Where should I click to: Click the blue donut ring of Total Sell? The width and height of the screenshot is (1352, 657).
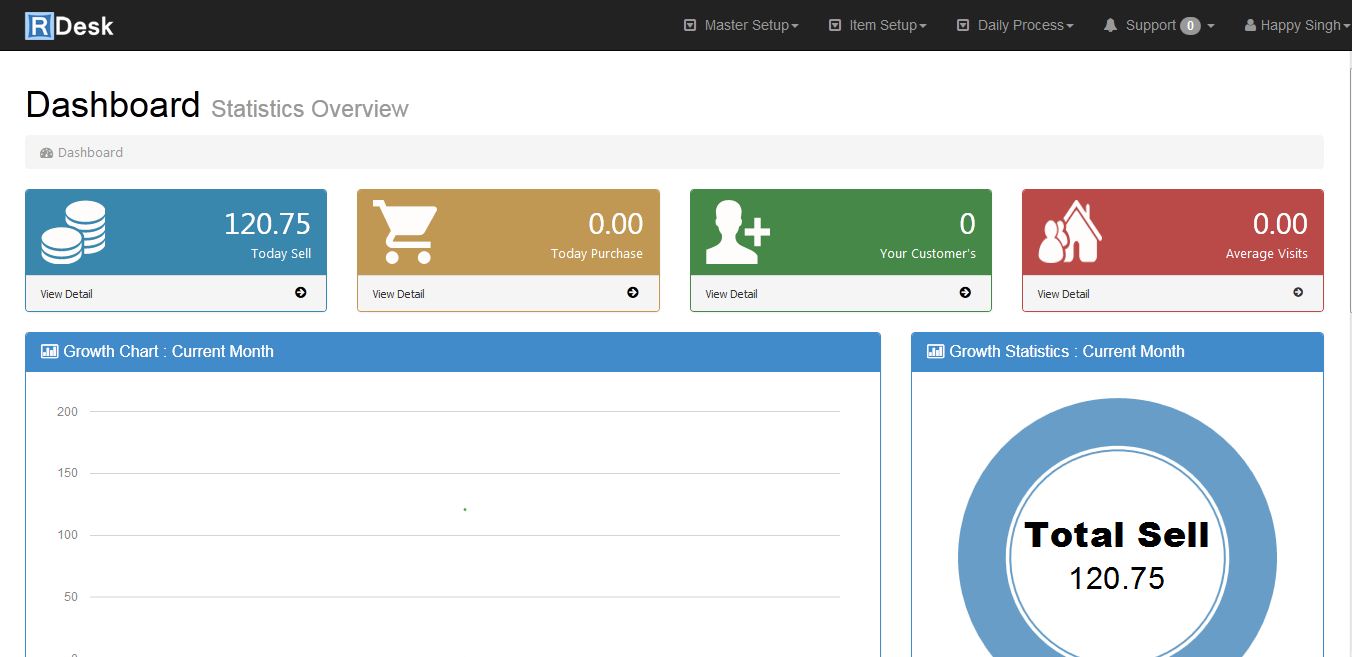tap(982, 558)
